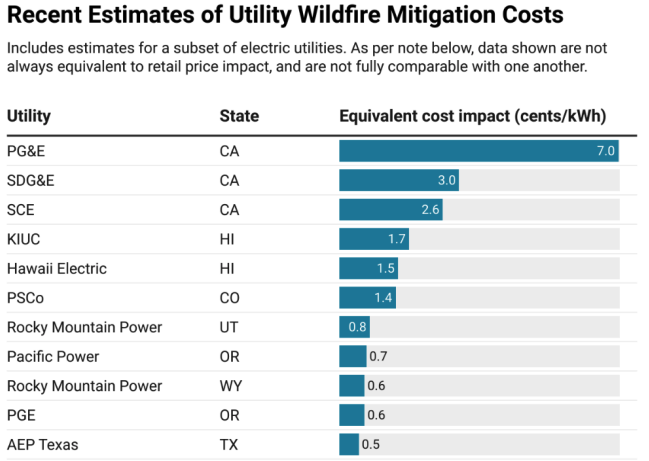The width and height of the screenshot is (649, 461).
Task: Click the PG&E bar showing 7.0
Action: (478, 151)
